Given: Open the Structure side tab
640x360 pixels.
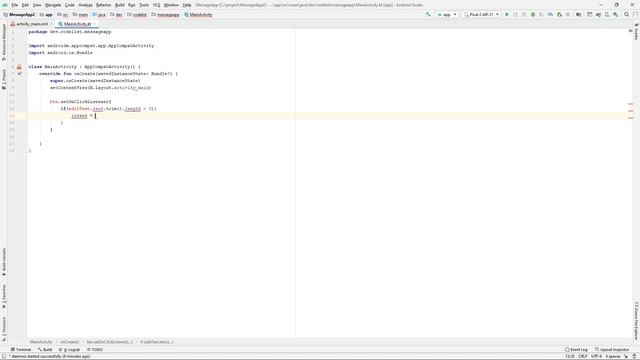Looking at the screenshot, I should 4,329.
